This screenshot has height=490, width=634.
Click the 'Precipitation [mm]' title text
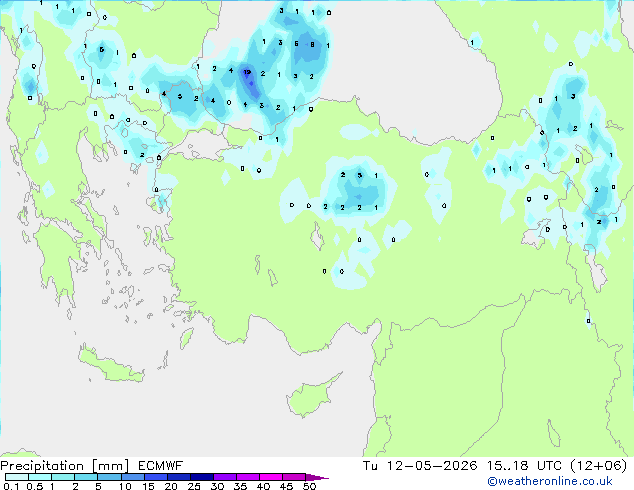tap(65, 466)
